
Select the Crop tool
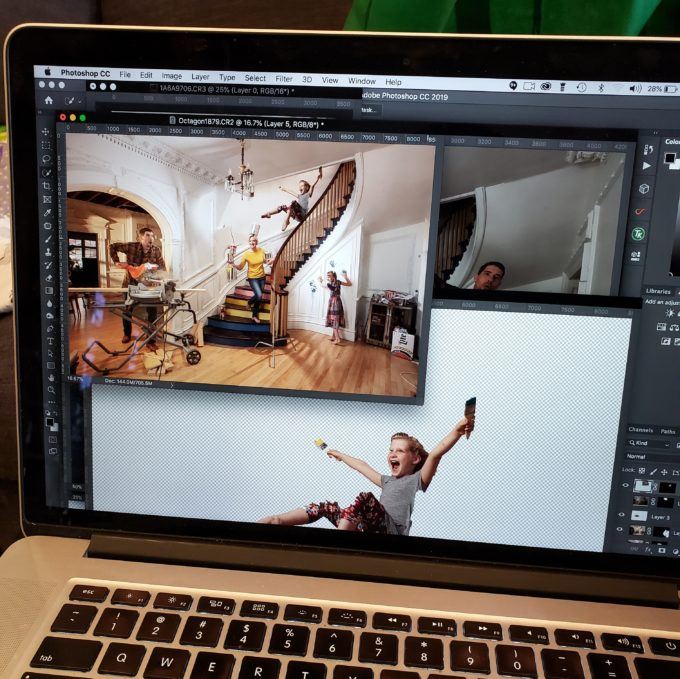[x=46, y=186]
